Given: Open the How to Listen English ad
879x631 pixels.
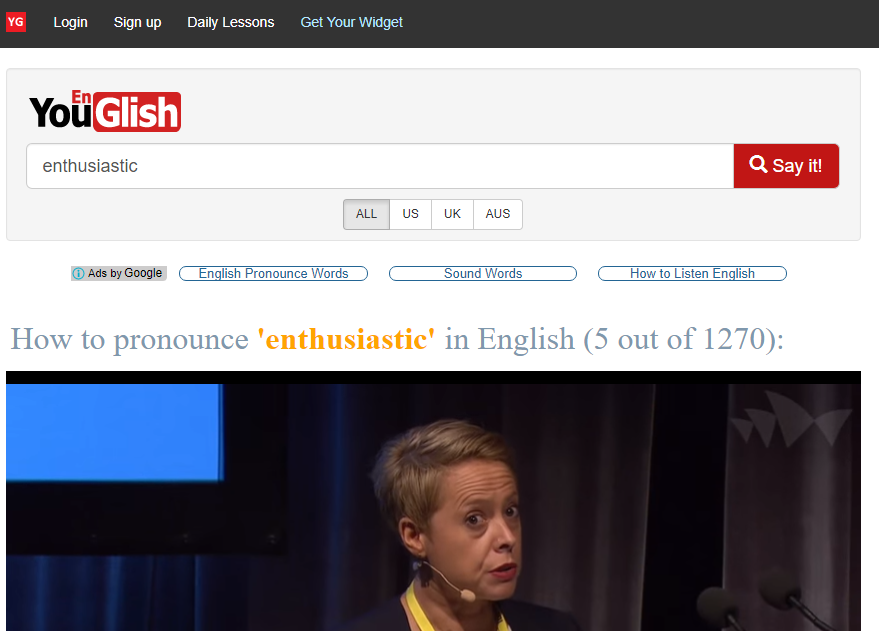Looking at the screenshot, I should coord(692,273).
